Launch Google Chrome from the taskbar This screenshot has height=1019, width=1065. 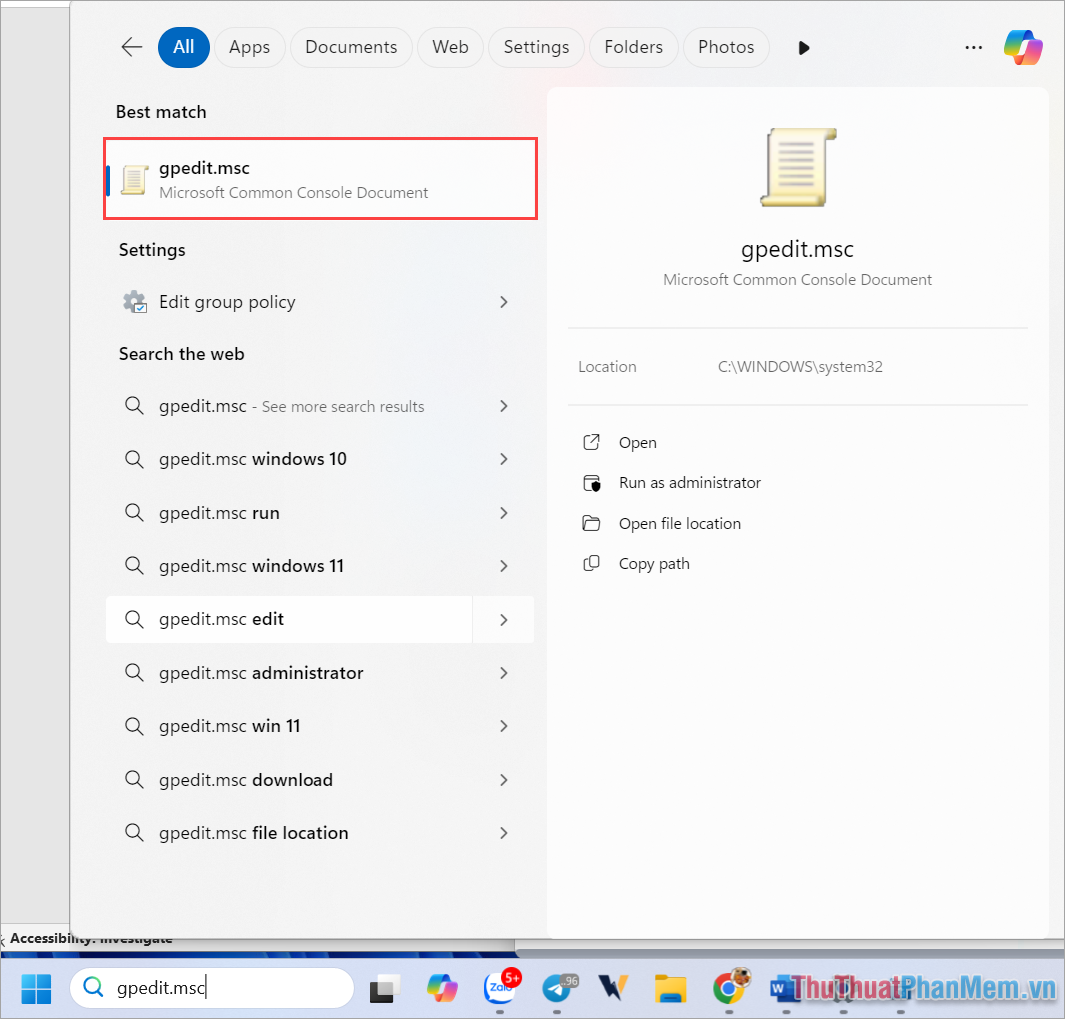pyautogui.click(x=729, y=988)
